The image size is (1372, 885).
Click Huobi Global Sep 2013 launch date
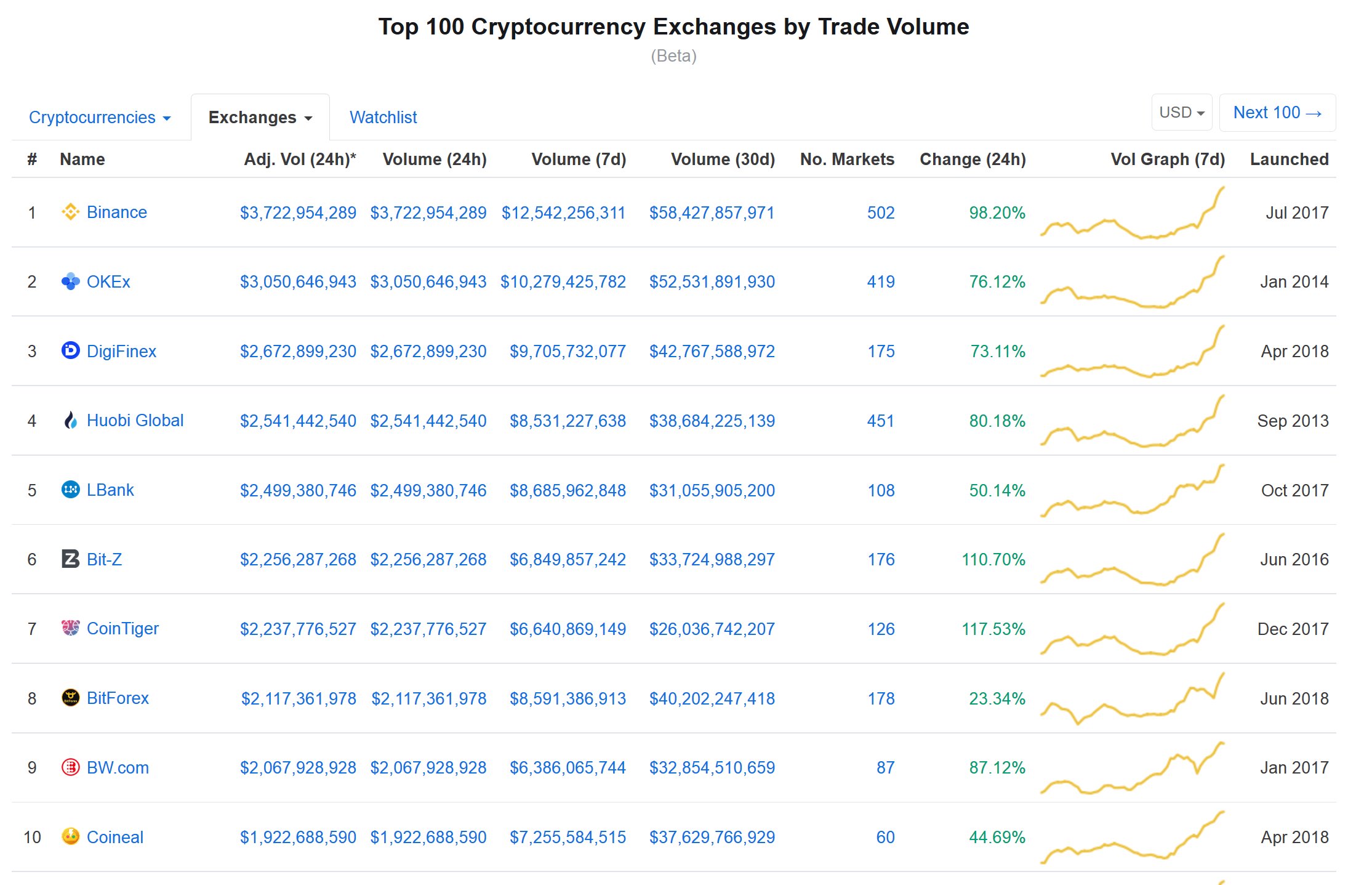(x=1293, y=421)
